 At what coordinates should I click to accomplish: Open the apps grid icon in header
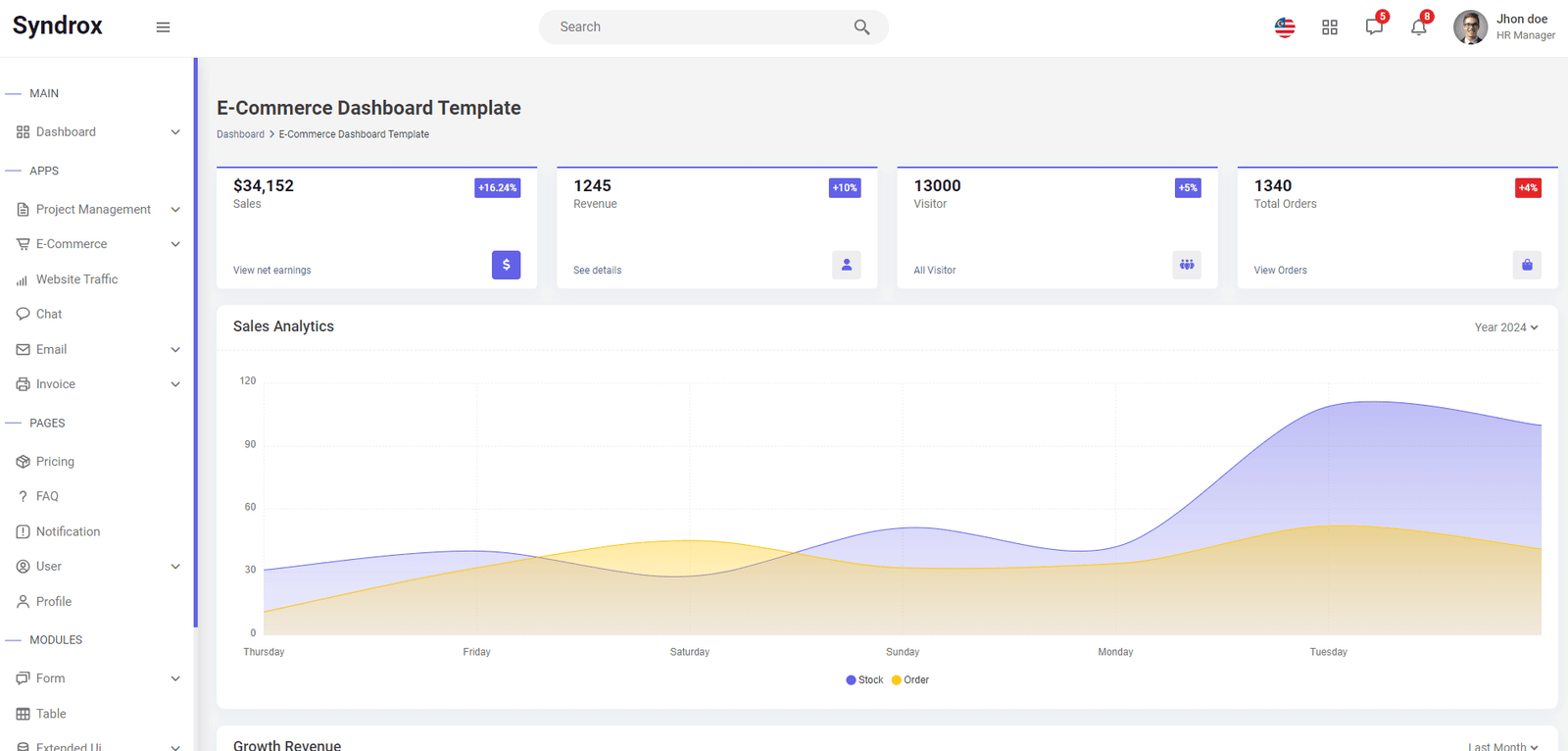(1330, 27)
